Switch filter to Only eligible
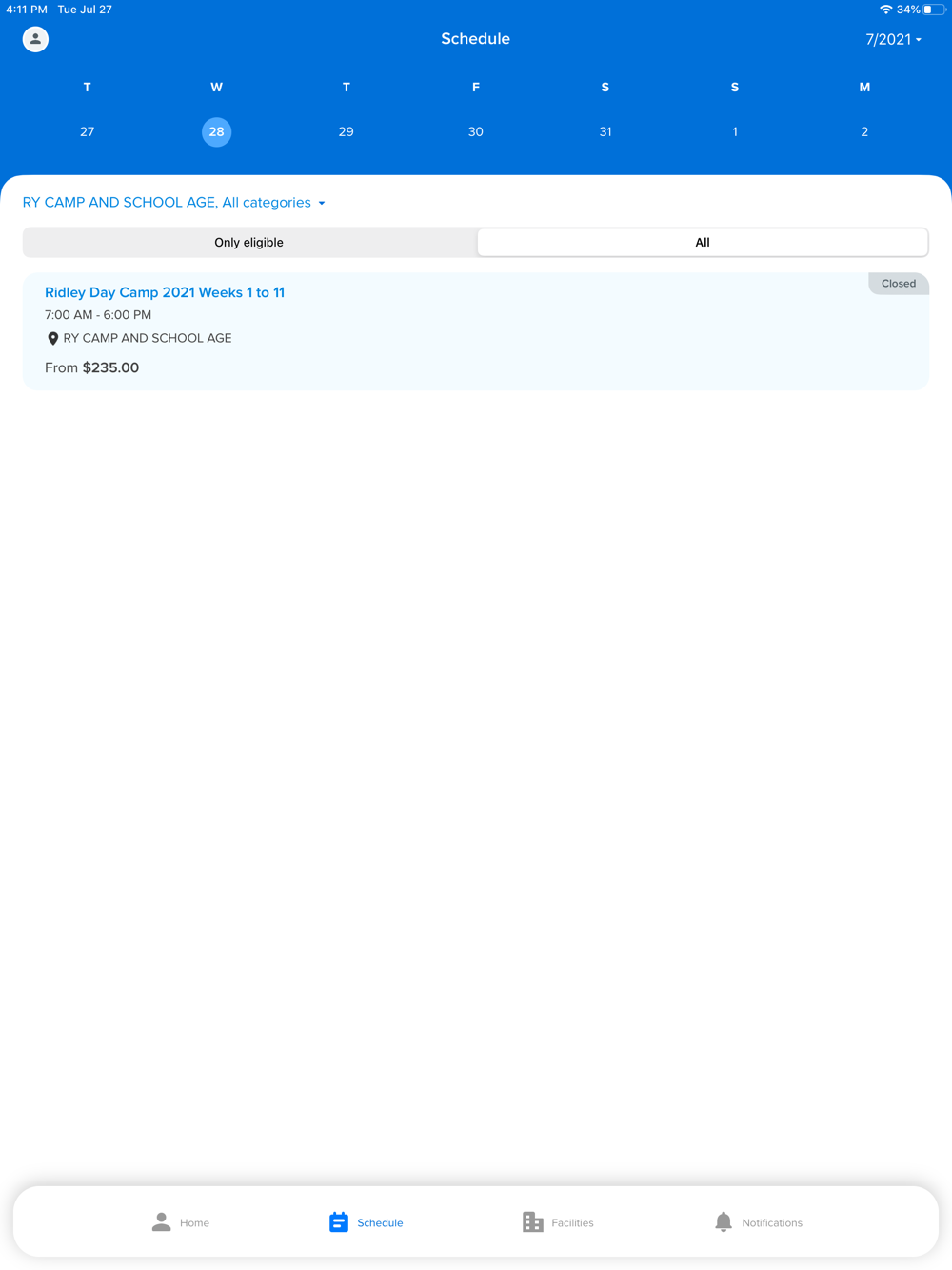Screen dimensions: 952x1270 click(249, 242)
